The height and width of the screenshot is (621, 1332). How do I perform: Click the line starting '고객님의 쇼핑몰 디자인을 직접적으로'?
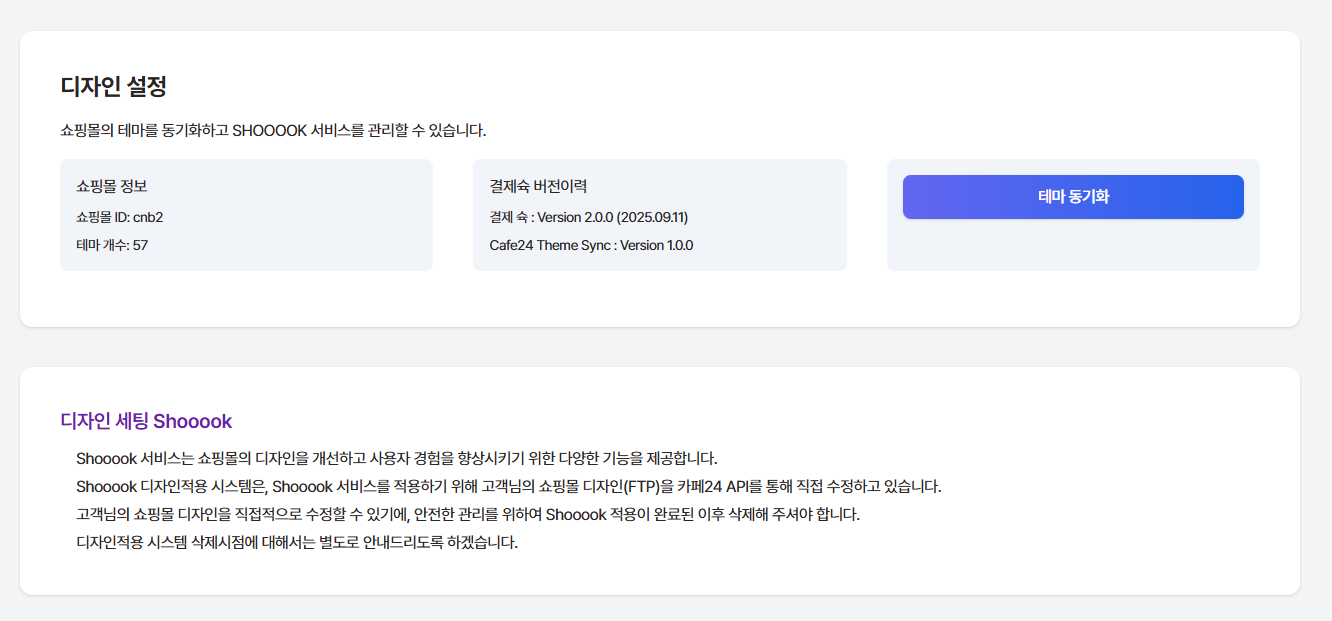467,515
